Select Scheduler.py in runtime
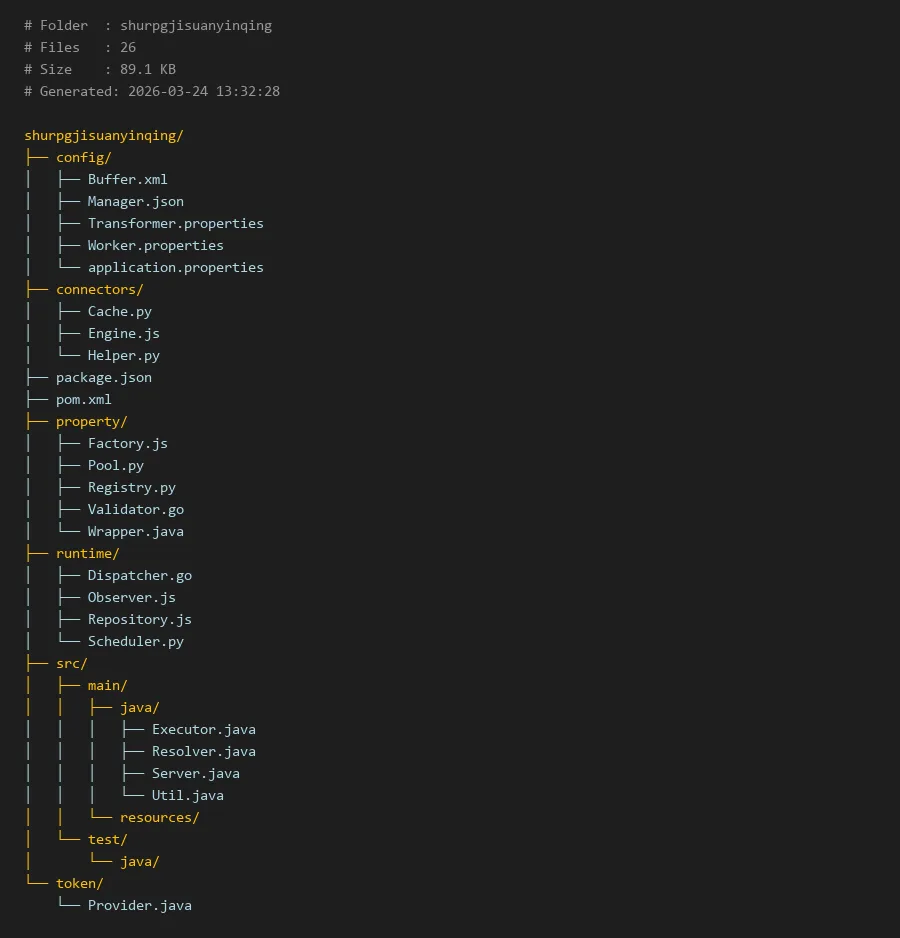This screenshot has height=938, width=900. point(135,641)
